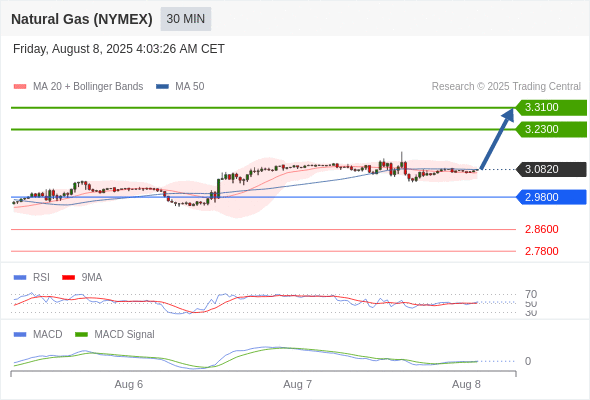Click the Aug 6 date axis label
Image resolution: width=590 pixels, height=400 pixels.
pos(129,384)
